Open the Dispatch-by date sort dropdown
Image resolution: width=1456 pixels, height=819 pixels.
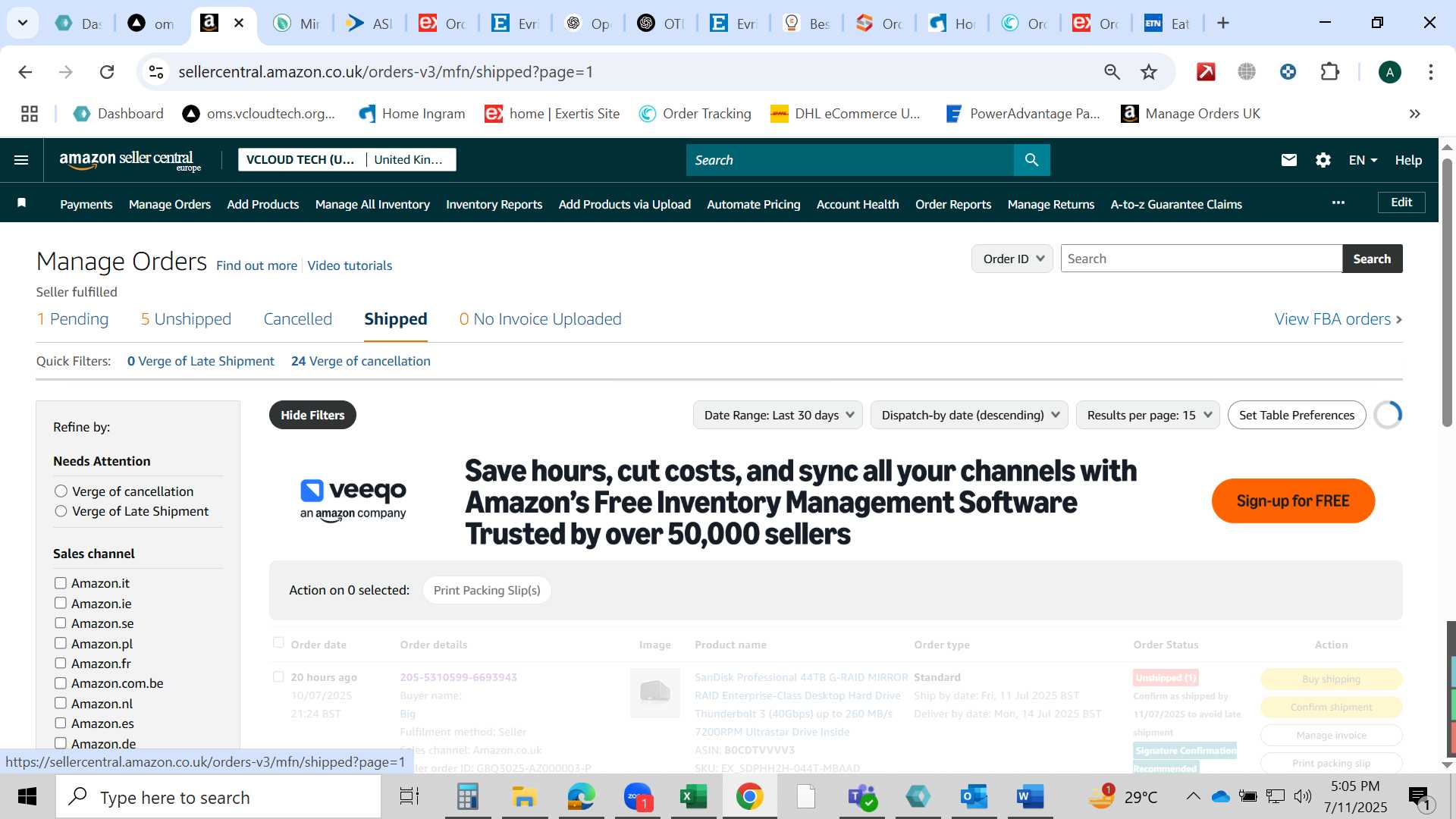[969, 415]
